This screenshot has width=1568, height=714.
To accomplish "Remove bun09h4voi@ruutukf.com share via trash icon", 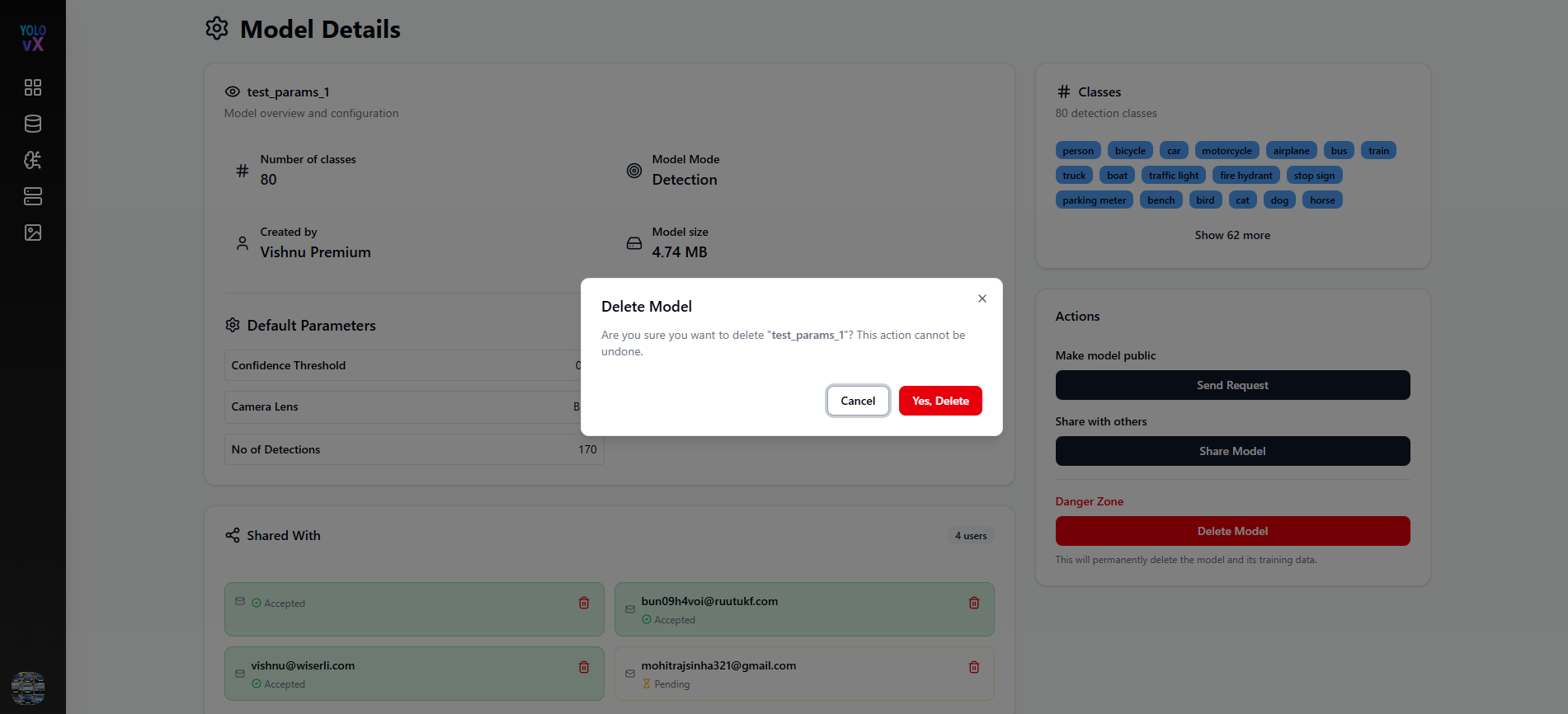I will point(974,603).
